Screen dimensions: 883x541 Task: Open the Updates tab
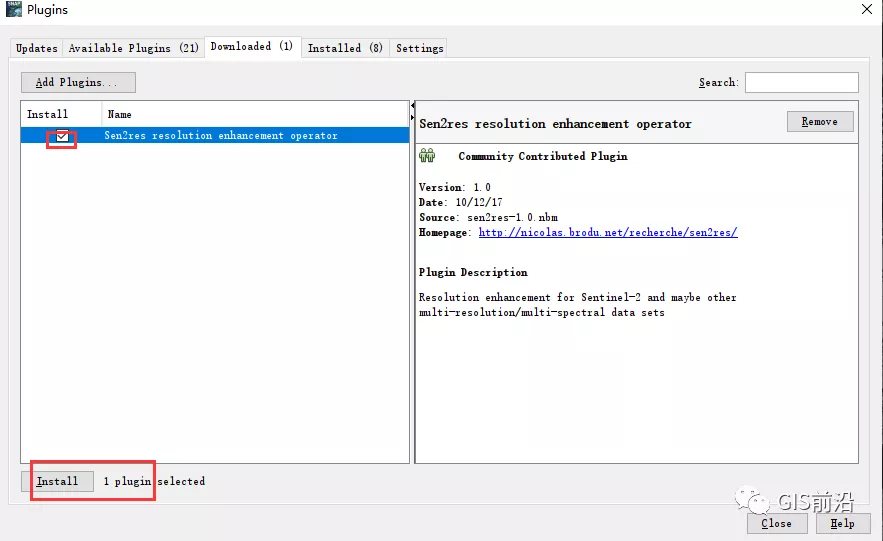[x=37, y=48]
